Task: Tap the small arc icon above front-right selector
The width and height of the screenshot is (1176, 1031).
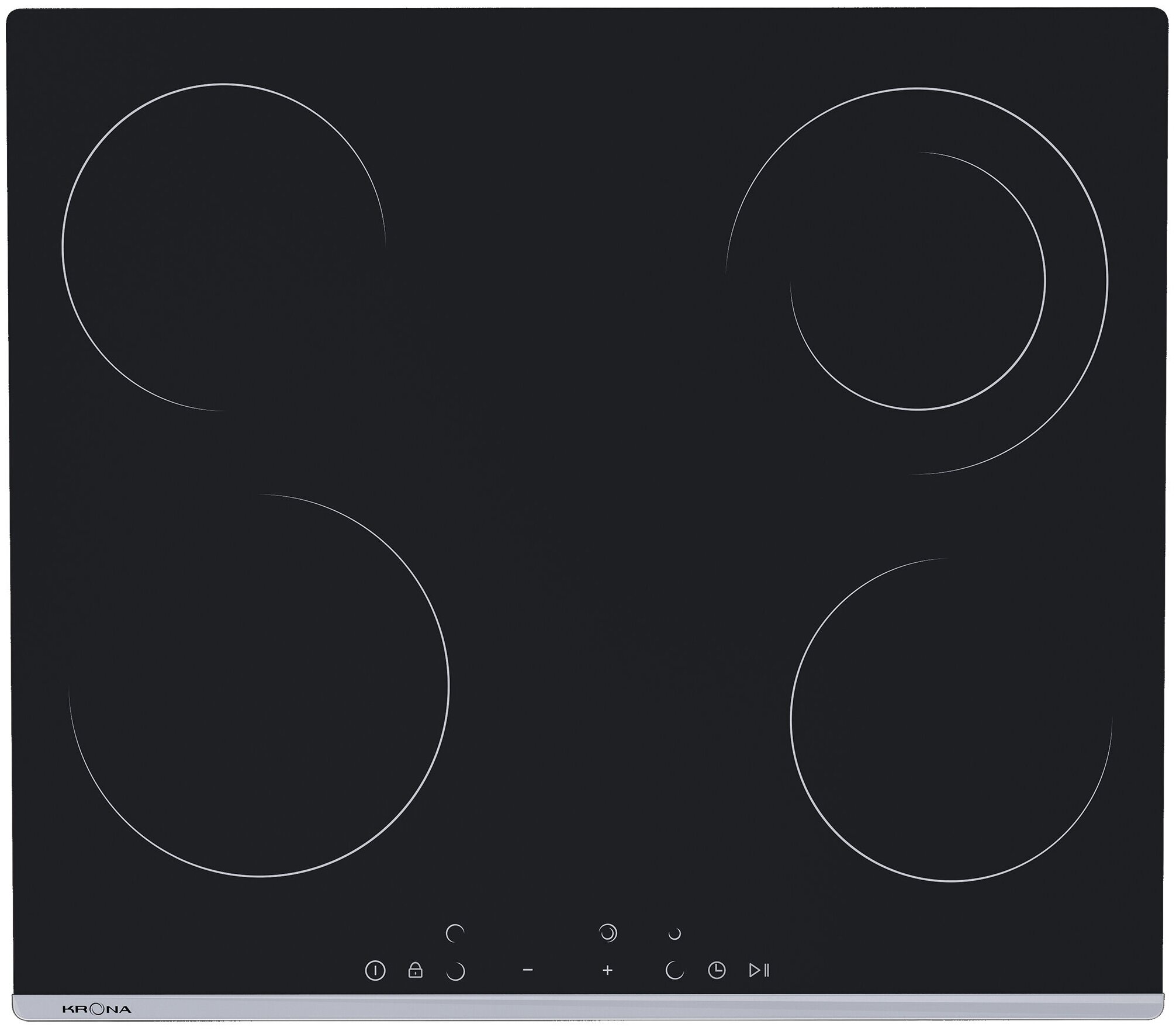Action: point(675,934)
